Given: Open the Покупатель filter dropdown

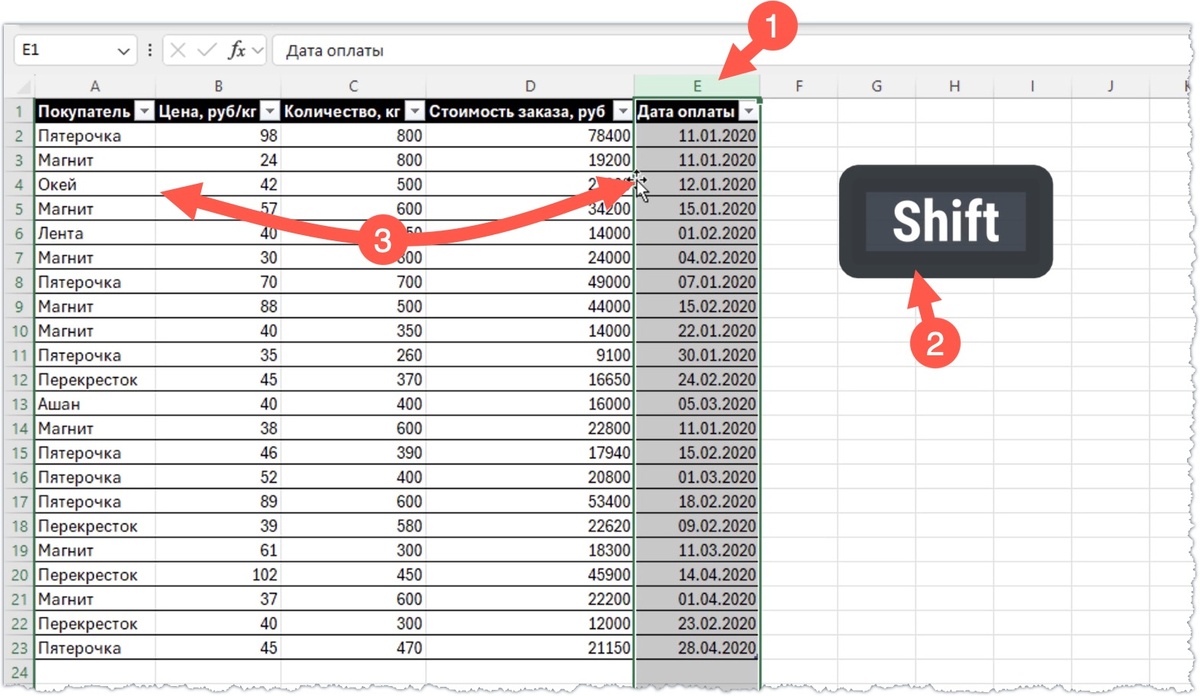Looking at the screenshot, I should (x=144, y=111).
